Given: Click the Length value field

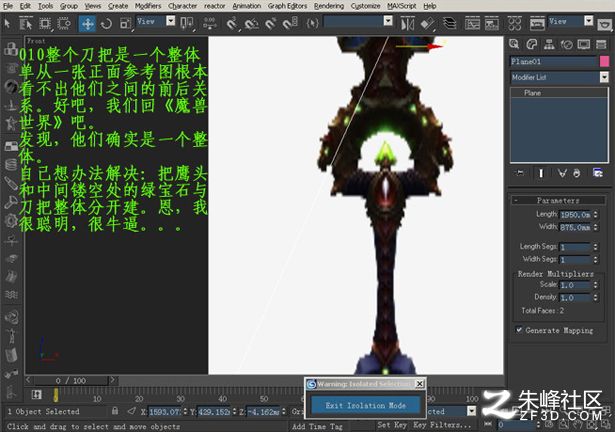Looking at the screenshot, I should (575, 215).
